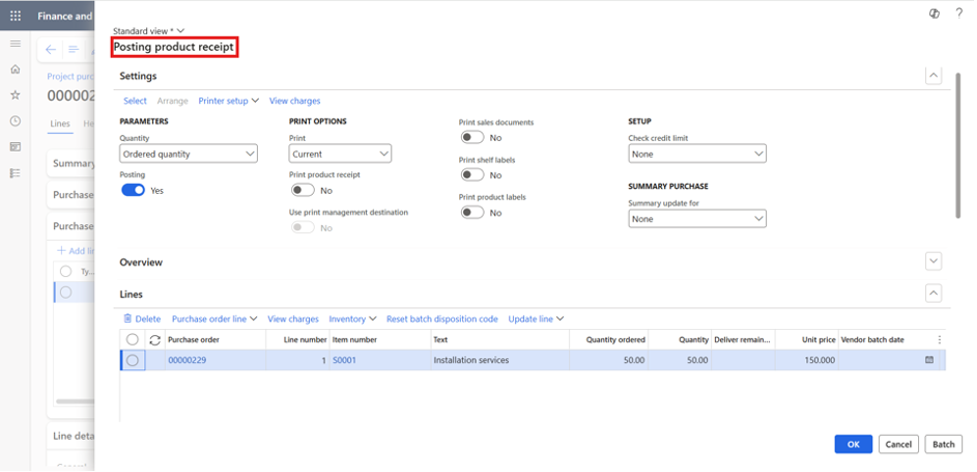Open item number link S0001

pos(345,360)
